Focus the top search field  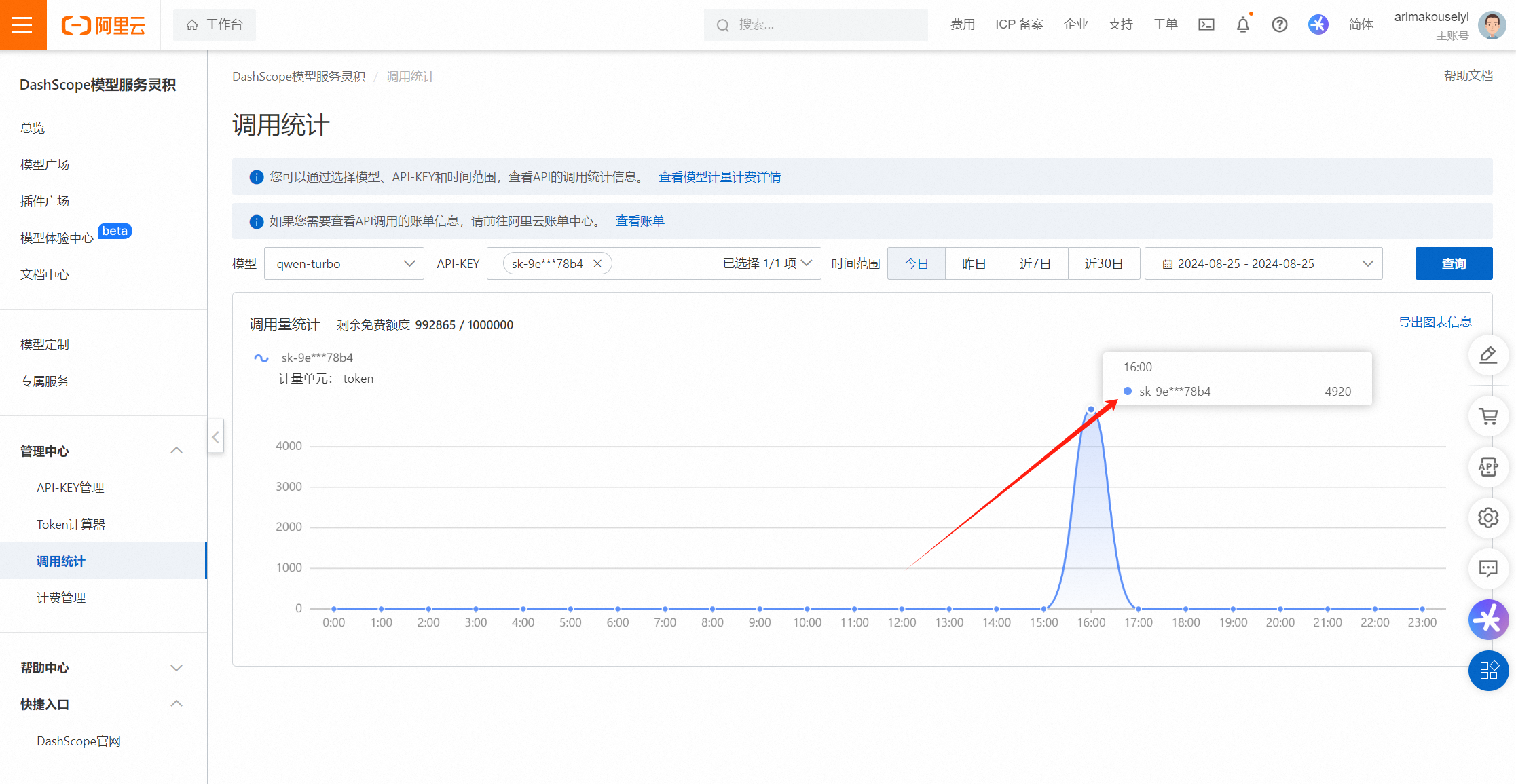tap(816, 25)
